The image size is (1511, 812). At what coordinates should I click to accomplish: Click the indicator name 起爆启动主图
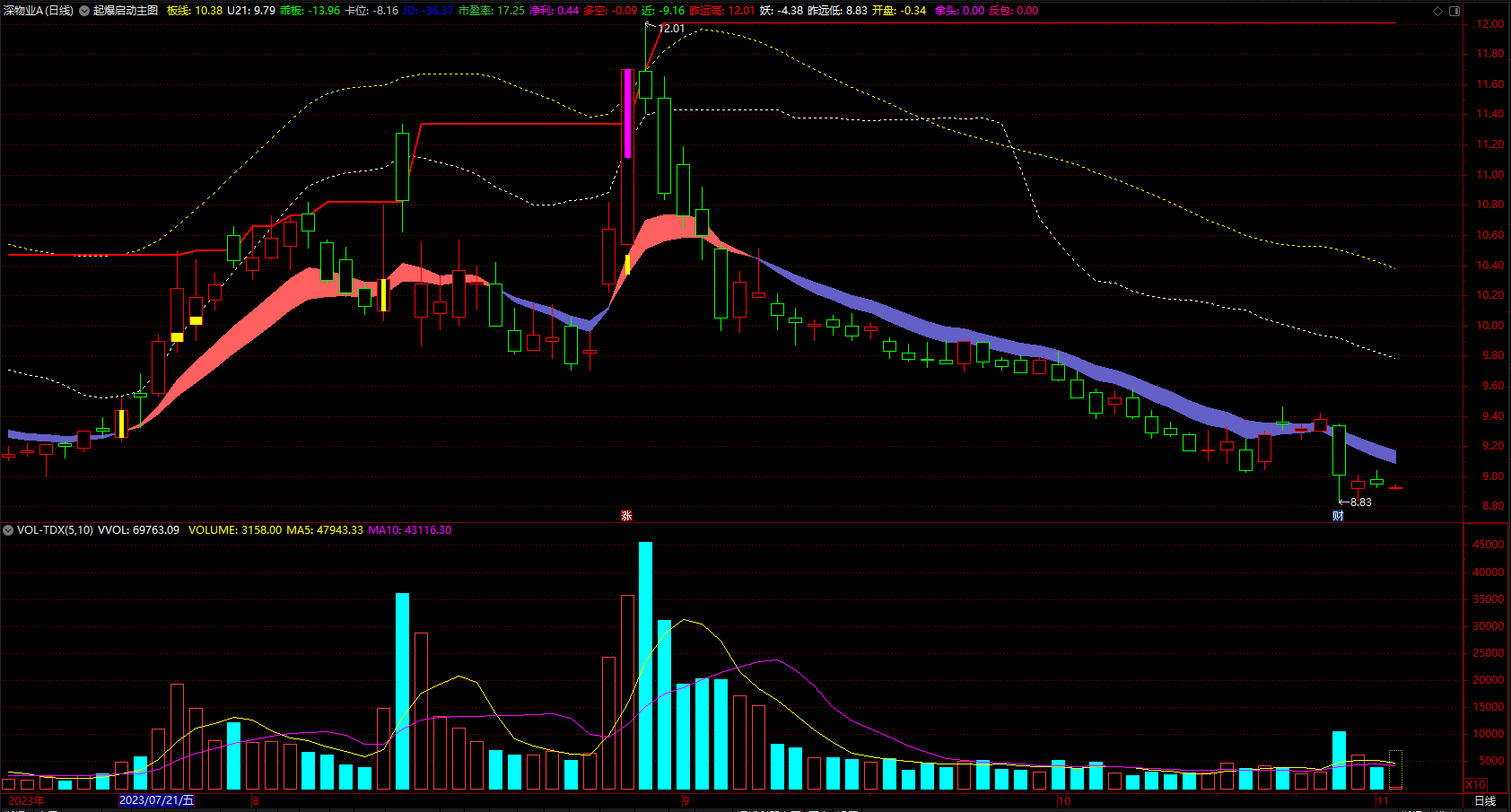[x=126, y=11]
